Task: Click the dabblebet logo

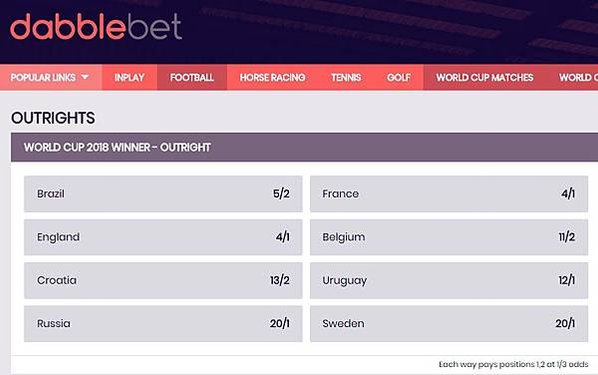Action: (96, 26)
